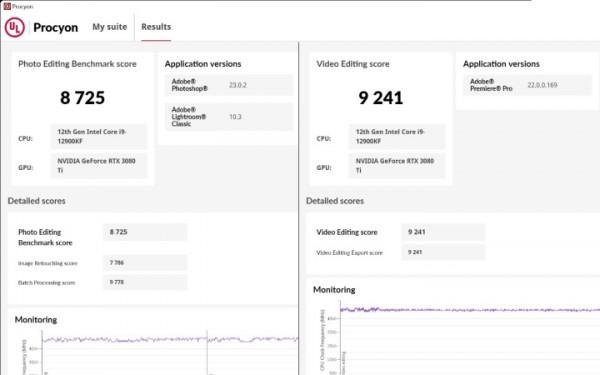Click Lightroom Classic version value 10.3
This screenshot has width=600, height=375.
tap(235, 117)
